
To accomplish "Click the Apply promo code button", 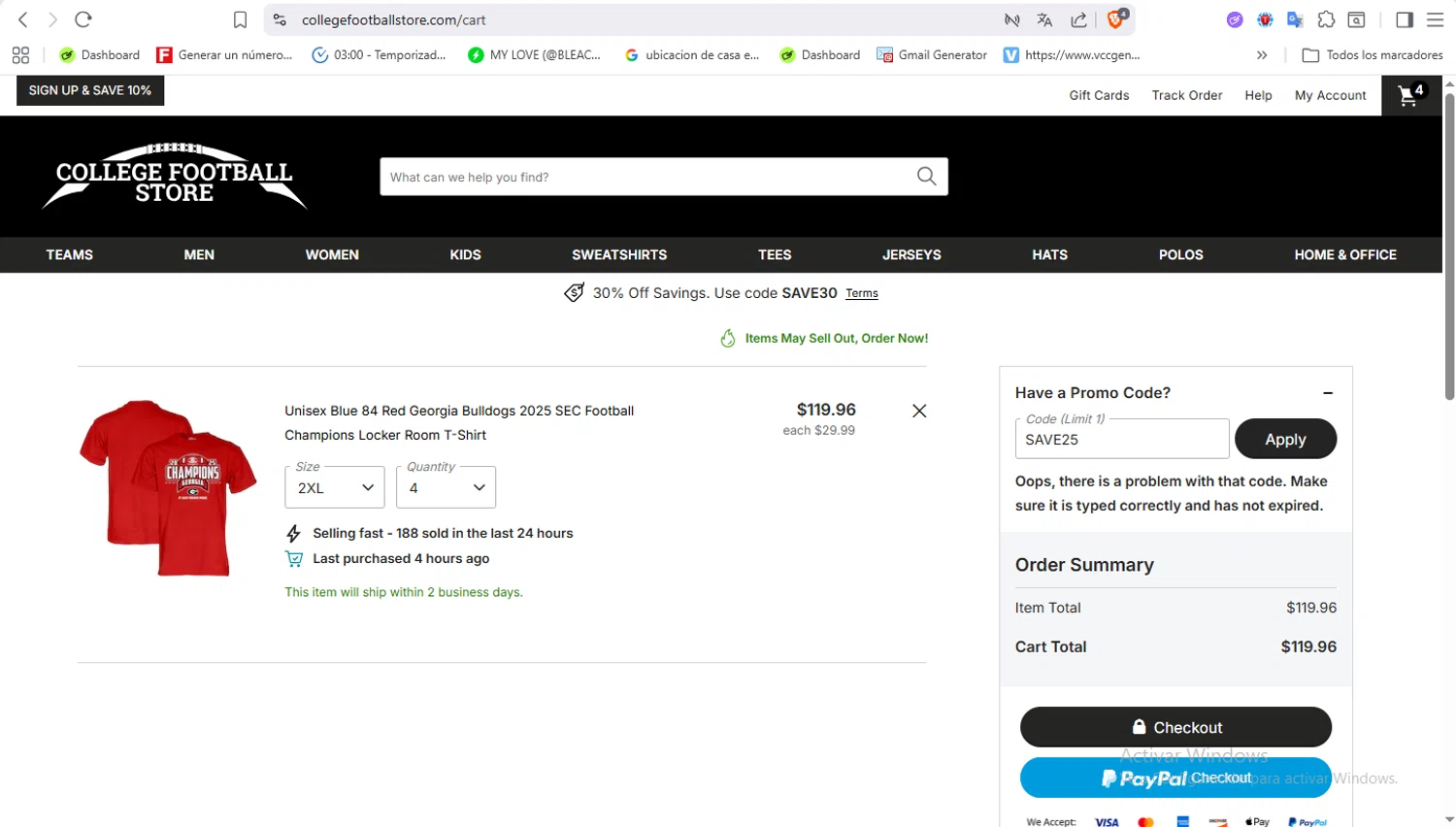I will tap(1285, 439).
